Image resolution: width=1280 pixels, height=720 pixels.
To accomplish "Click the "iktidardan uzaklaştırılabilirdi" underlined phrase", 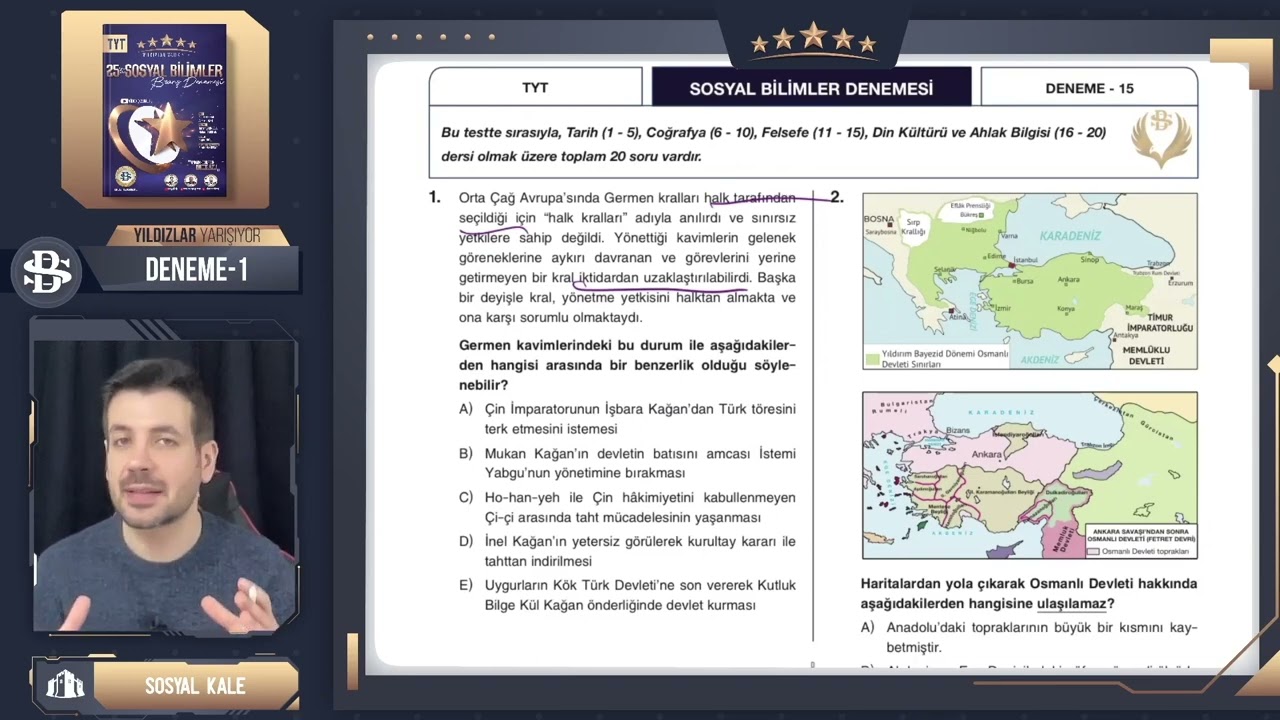I will coord(665,277).
